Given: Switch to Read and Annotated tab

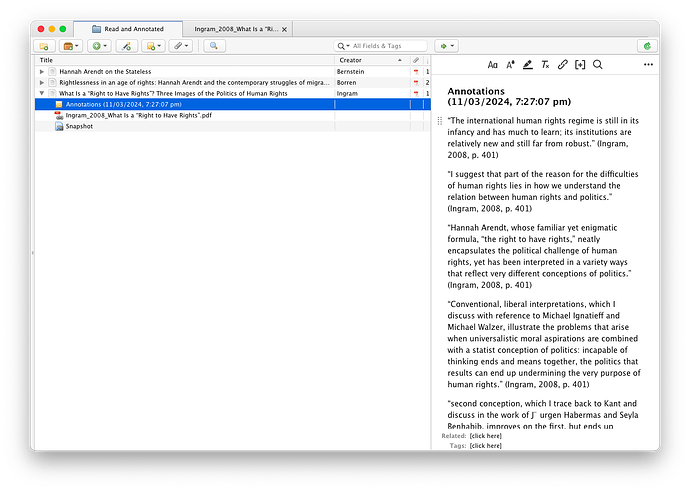Looking at the screenshot, I should (x=128, y=29).
